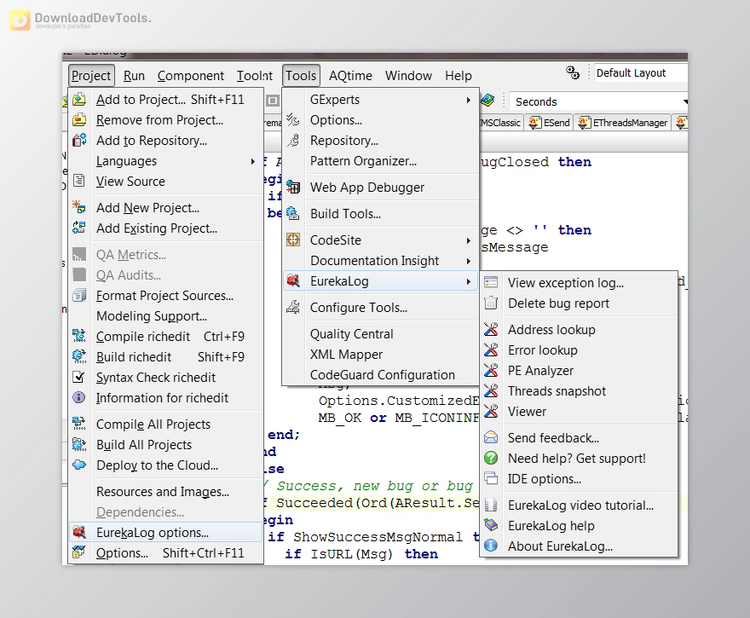Expand the Documentation Insight submenu arrow
Viewport: 750px width, 618px height.
point(469,261)
